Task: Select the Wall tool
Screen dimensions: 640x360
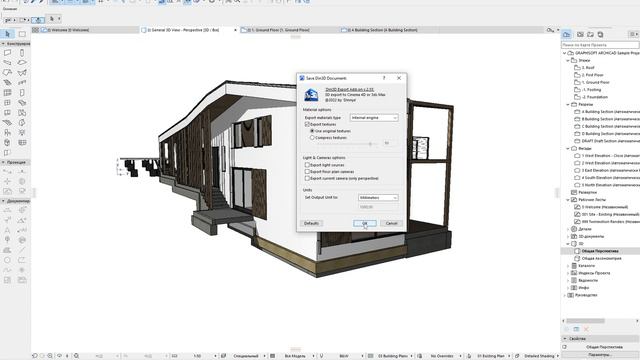Action: (7, 53)
